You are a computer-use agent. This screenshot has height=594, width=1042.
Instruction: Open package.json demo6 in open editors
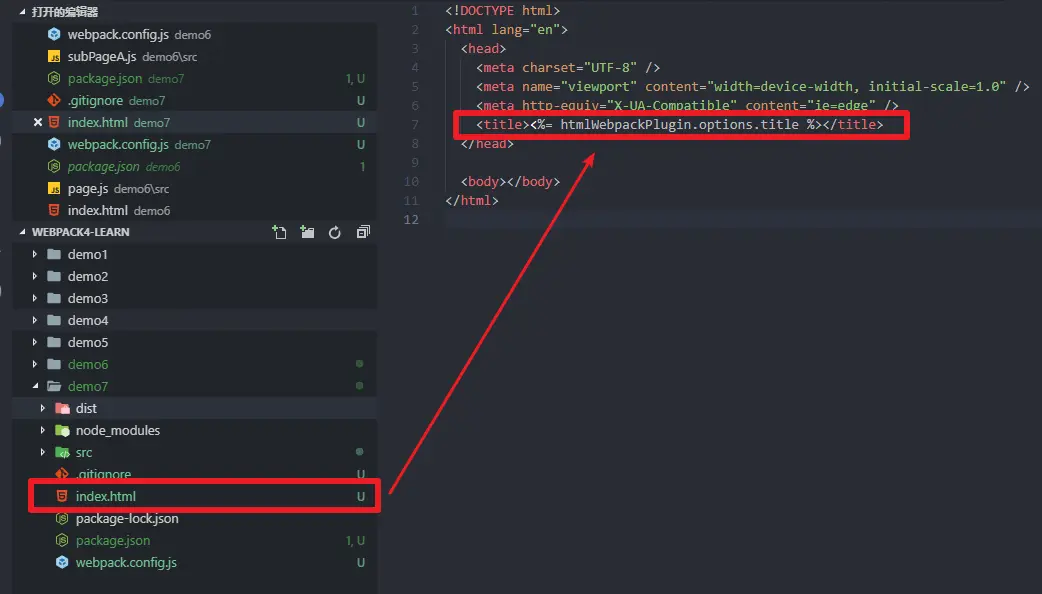pyautogui.click(x=195, y=166)
